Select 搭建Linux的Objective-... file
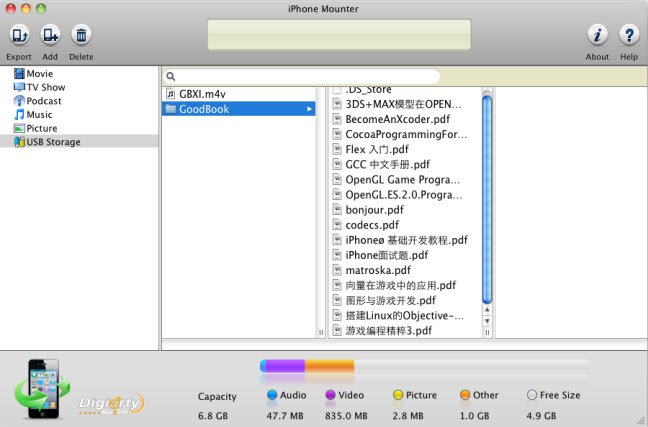Viewport: 648px width, 427px height. coord(405,316)
